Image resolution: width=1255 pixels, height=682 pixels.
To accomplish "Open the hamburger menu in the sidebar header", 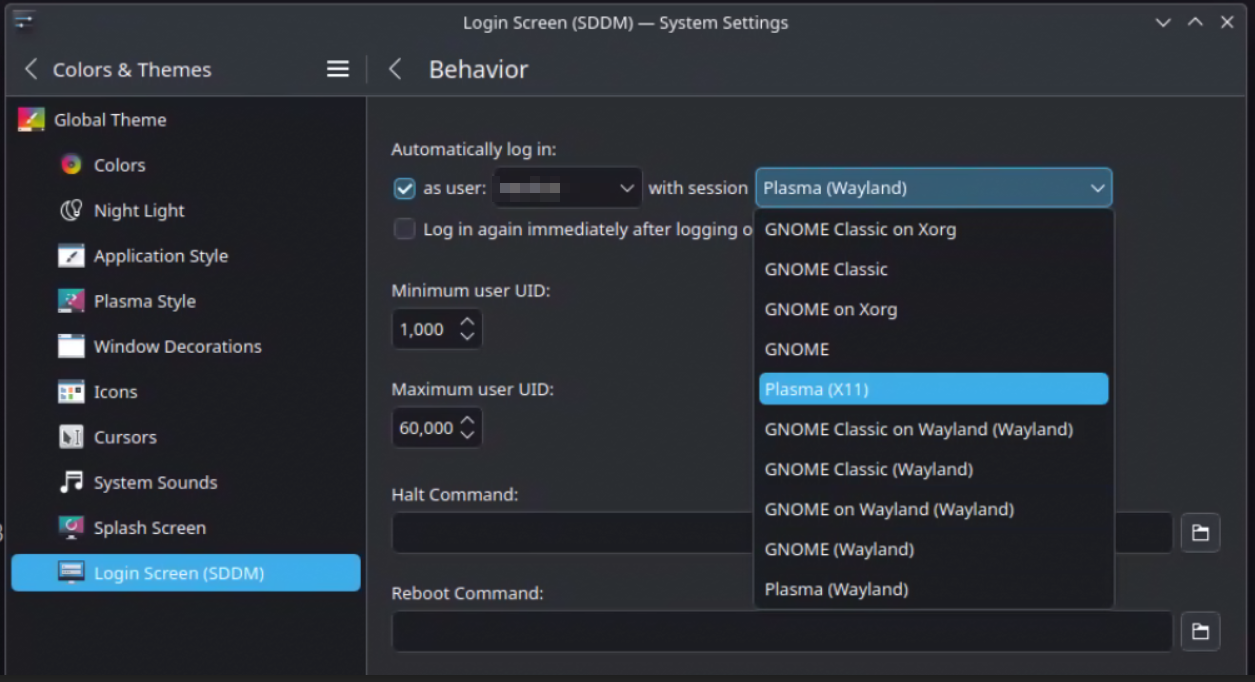I will point(337,69).
